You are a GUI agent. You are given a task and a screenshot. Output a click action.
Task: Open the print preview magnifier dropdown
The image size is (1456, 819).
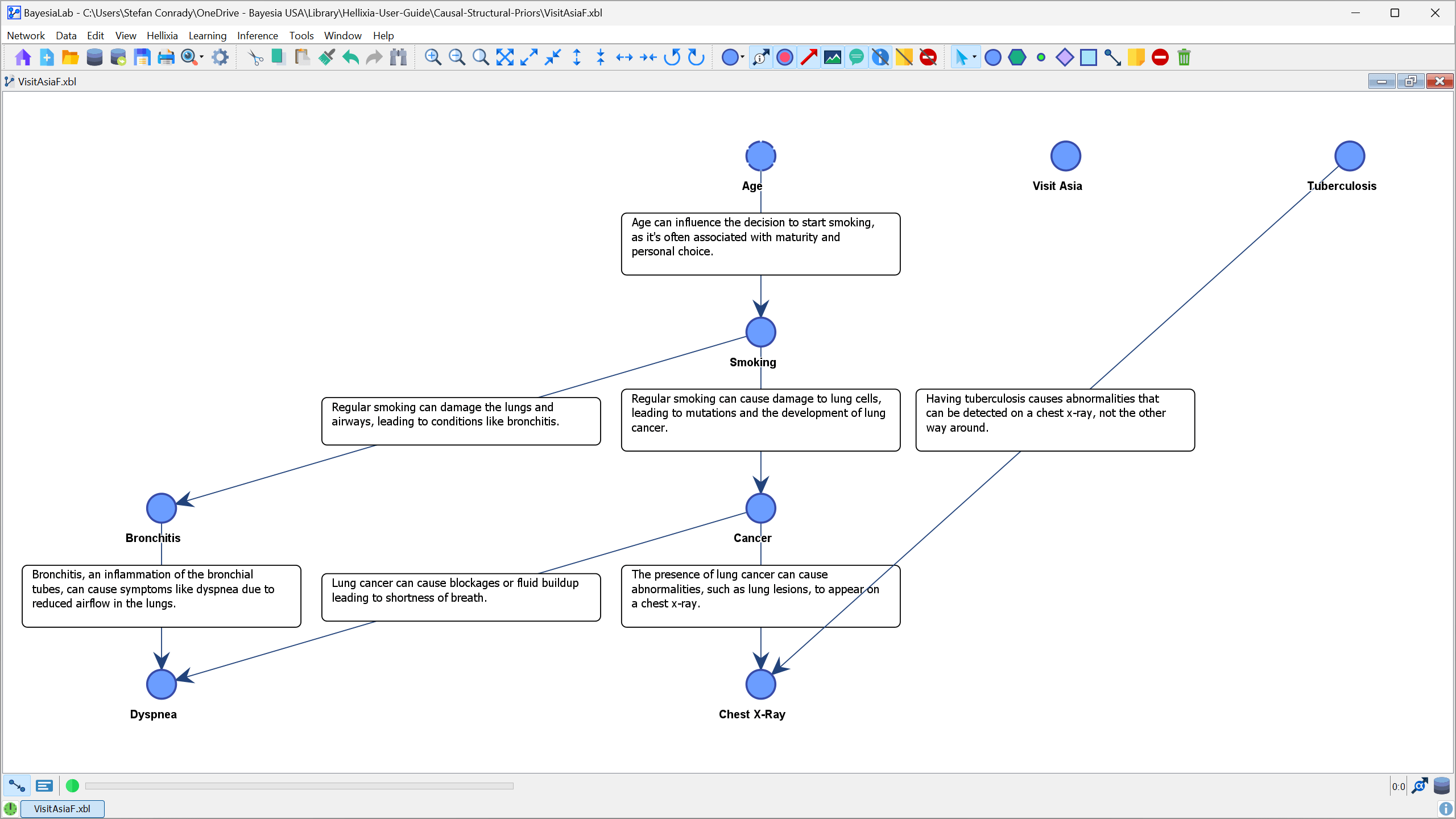[x=202, y=57]
